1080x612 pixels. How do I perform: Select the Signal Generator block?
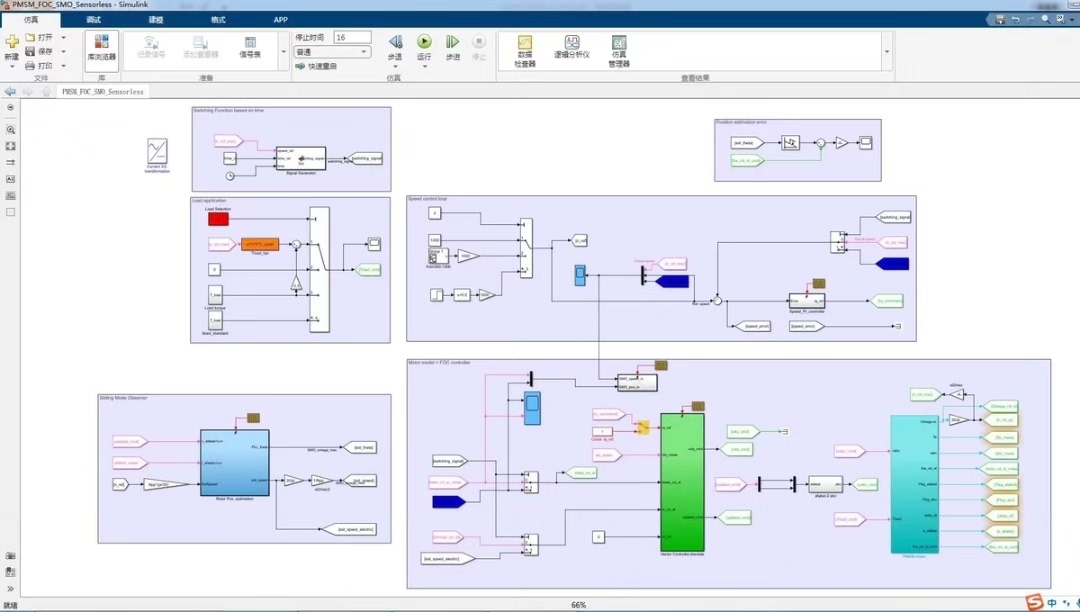[301, 158]
